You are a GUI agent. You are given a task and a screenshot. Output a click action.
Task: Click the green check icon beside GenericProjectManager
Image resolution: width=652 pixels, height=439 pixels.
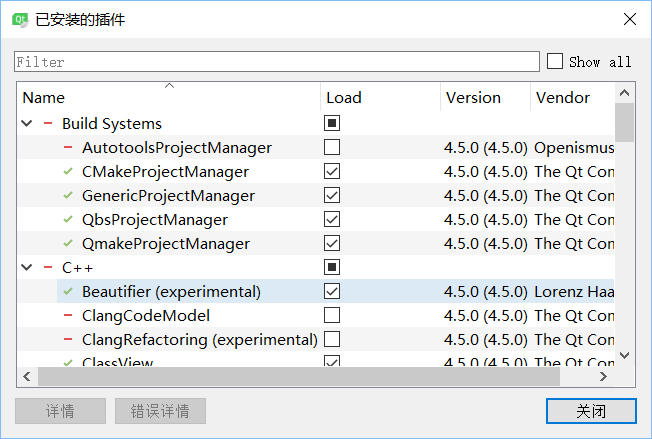pyautogui.click(x=68, y=196)
